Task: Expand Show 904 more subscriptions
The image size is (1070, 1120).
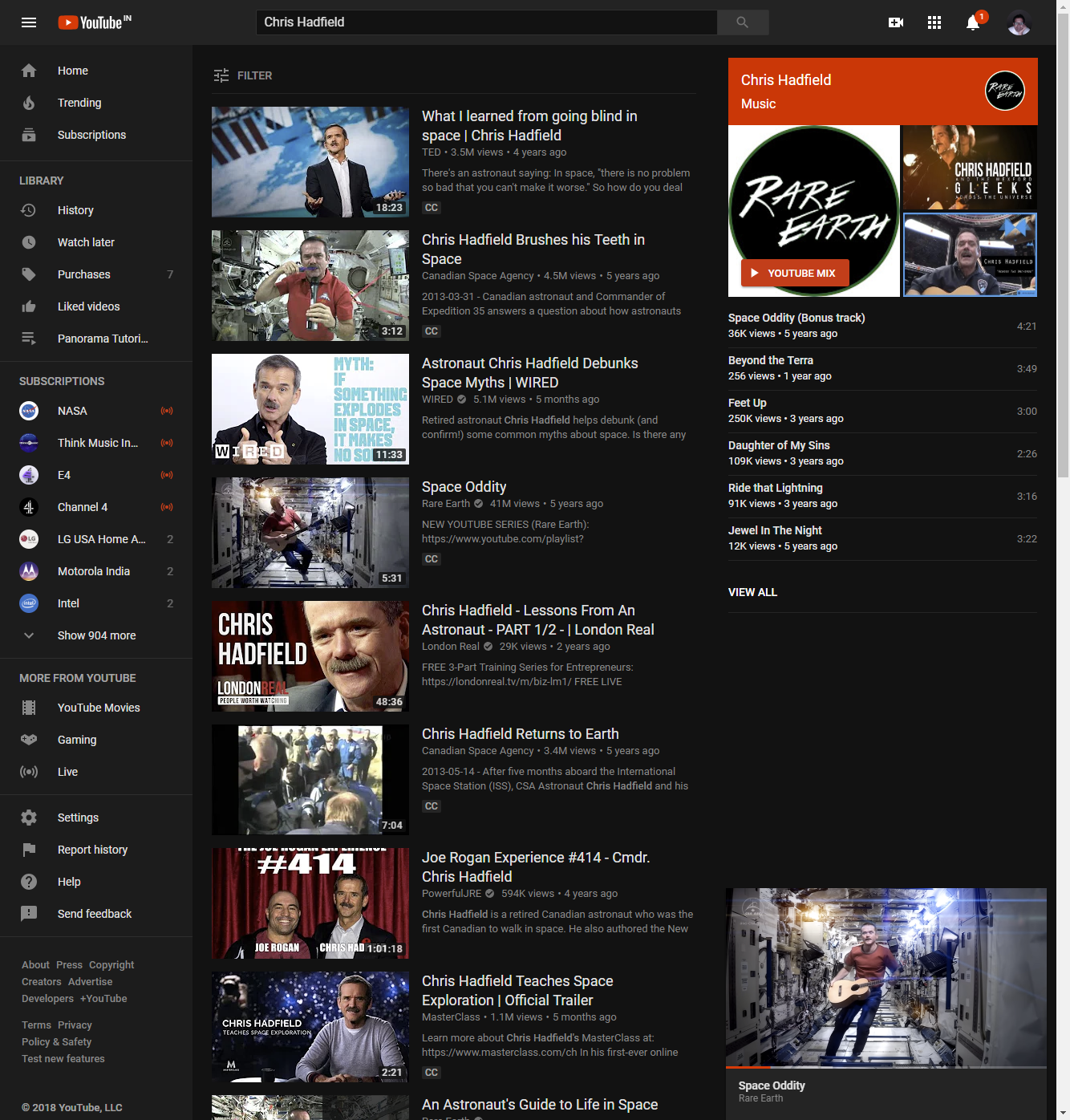Action: point(96,635)
